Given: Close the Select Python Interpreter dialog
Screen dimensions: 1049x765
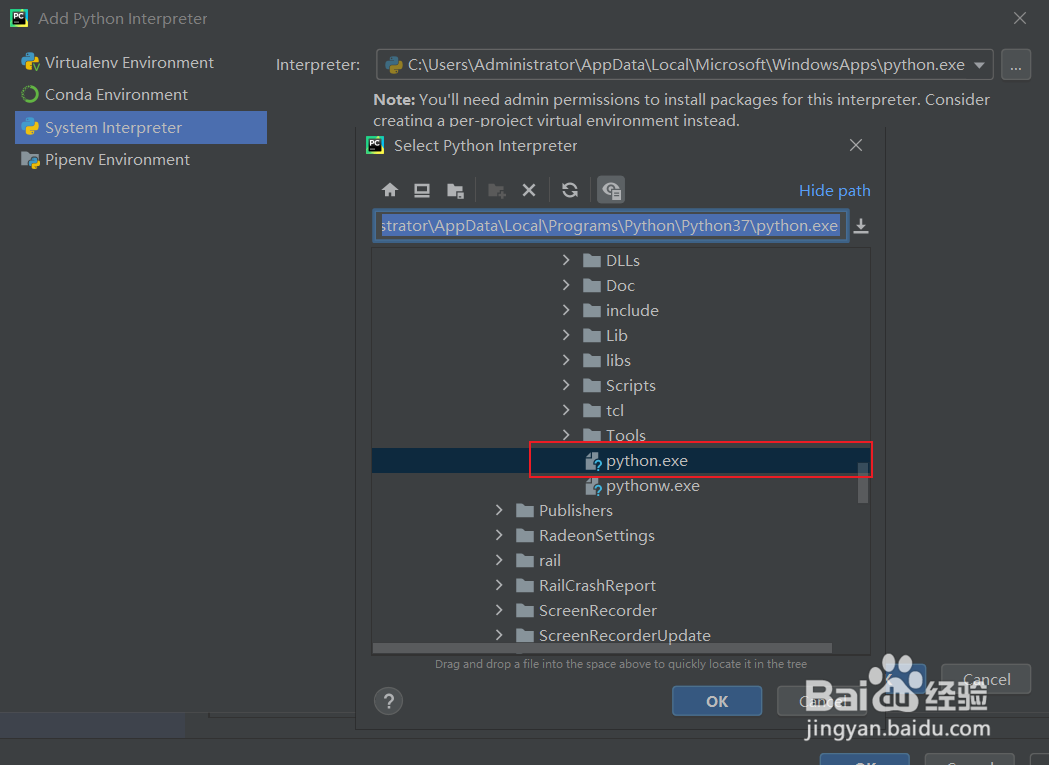Looking at the screenshot, I should click(856, 145).
